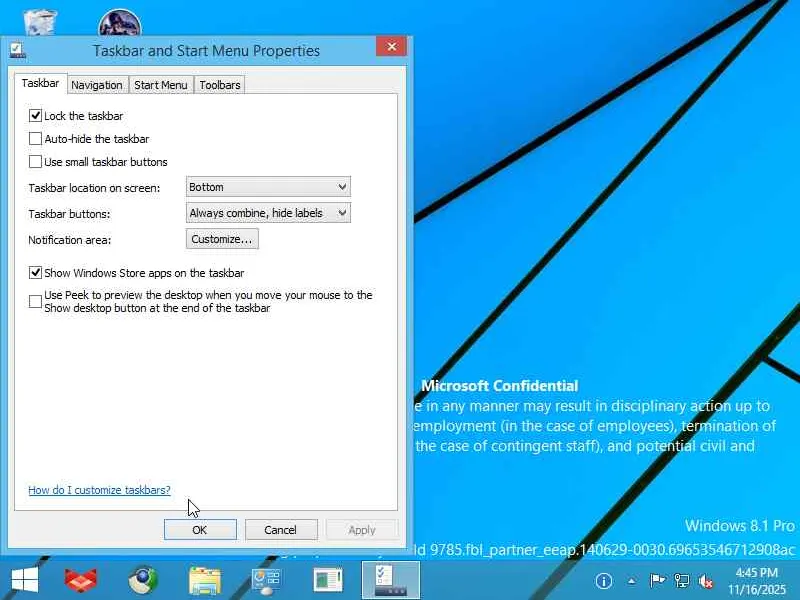Launch the Chromium-style browser taskbar icon

tap(143, 580)
